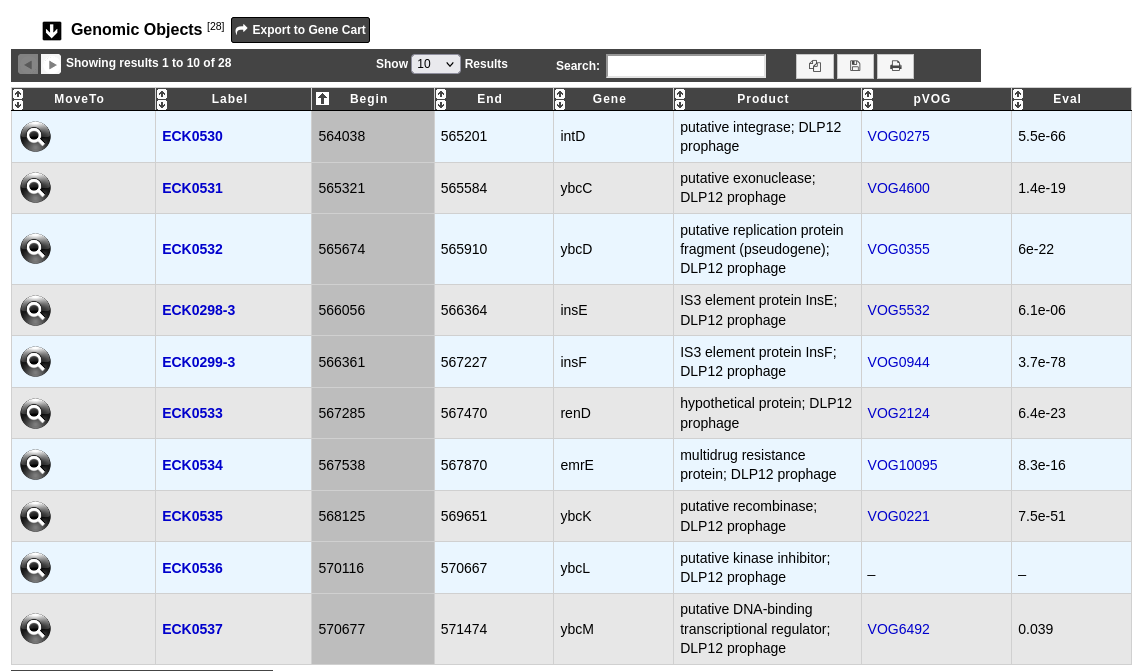Image resolution: width=1143 pixels, height=671 pixels.
Task: Click the End value 565584
Action: (x=464, y=188)
